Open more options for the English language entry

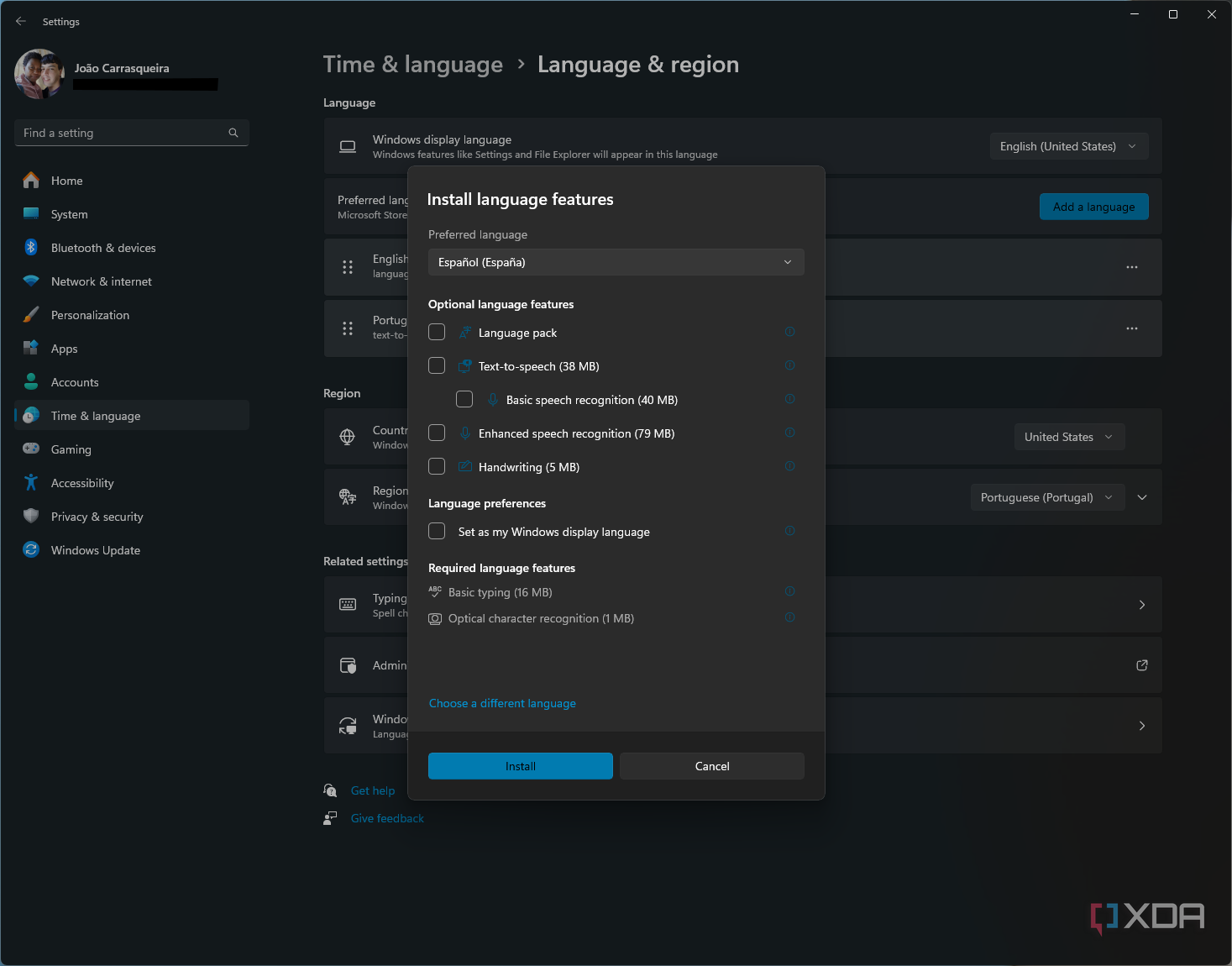(x=1131, y=267)
